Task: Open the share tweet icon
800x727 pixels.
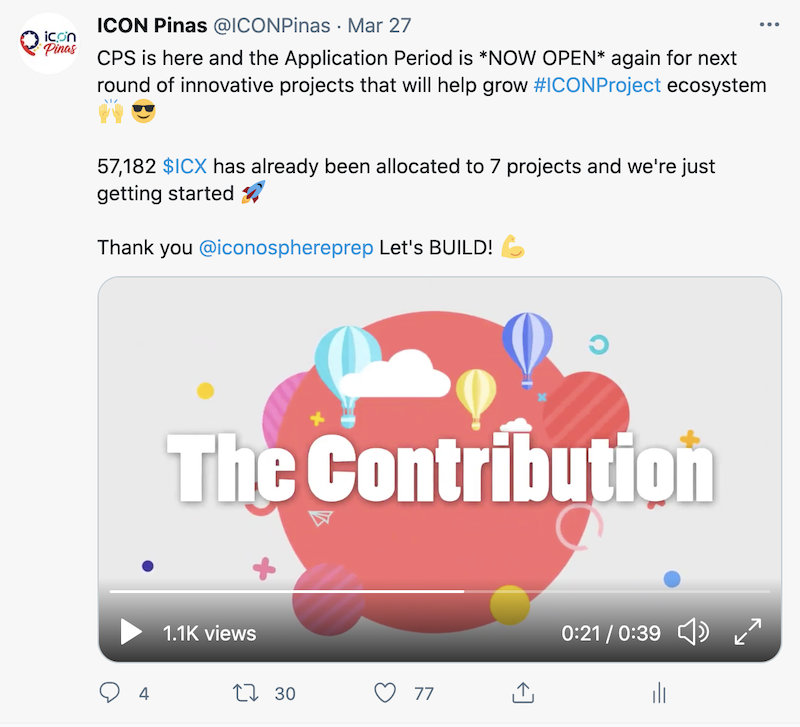Action: (x=521, y=692)
